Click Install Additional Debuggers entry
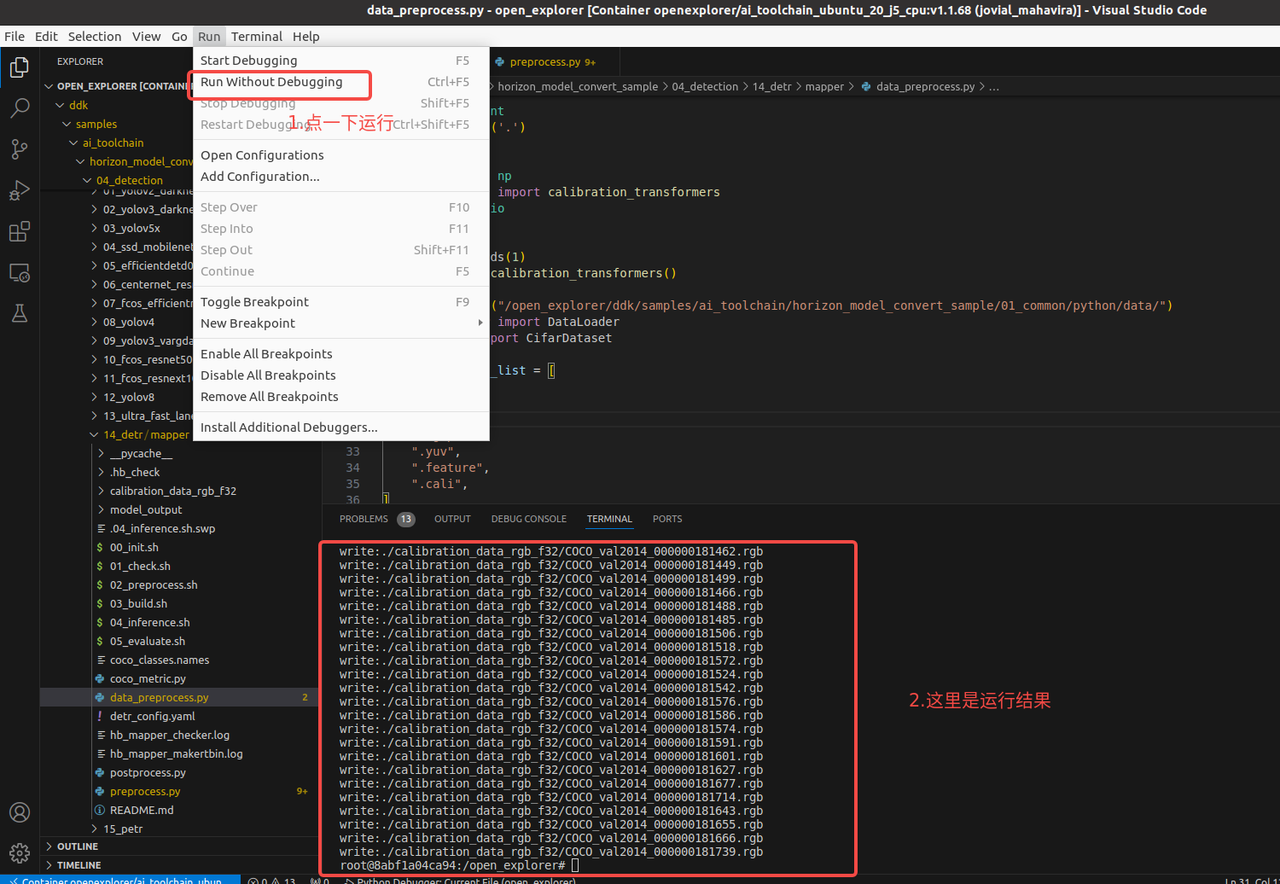Image resolution: width=1280 pixels, height=884 pixels. tap(289, 427)
